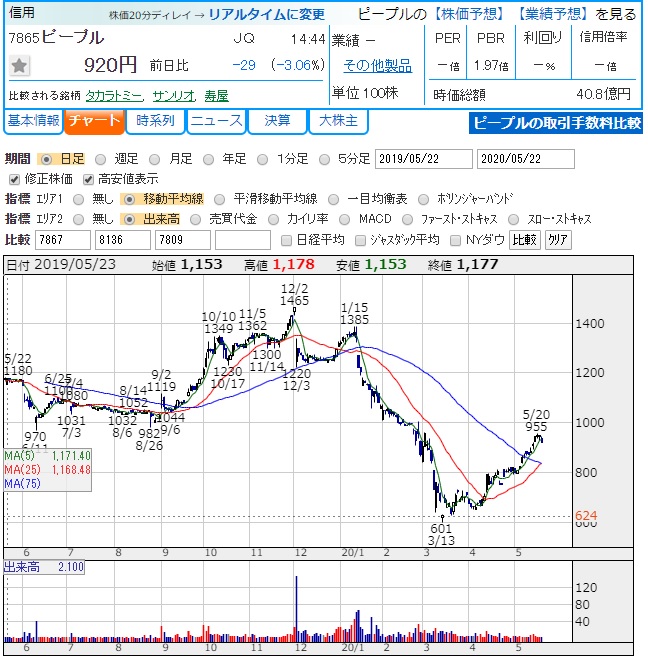Image resolution: width=648 pixels, height=656 pixels.
Task: Edit start date field 2019/05/22
Action: tap(424, 159)
